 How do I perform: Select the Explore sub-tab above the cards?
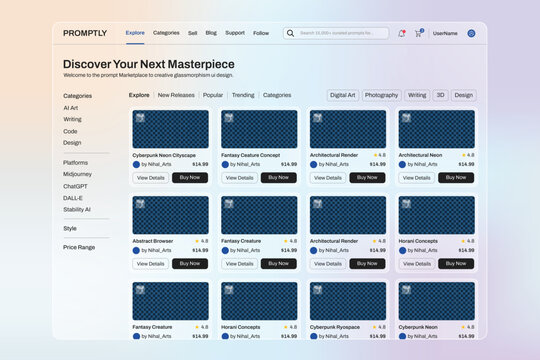click(139, 95)
